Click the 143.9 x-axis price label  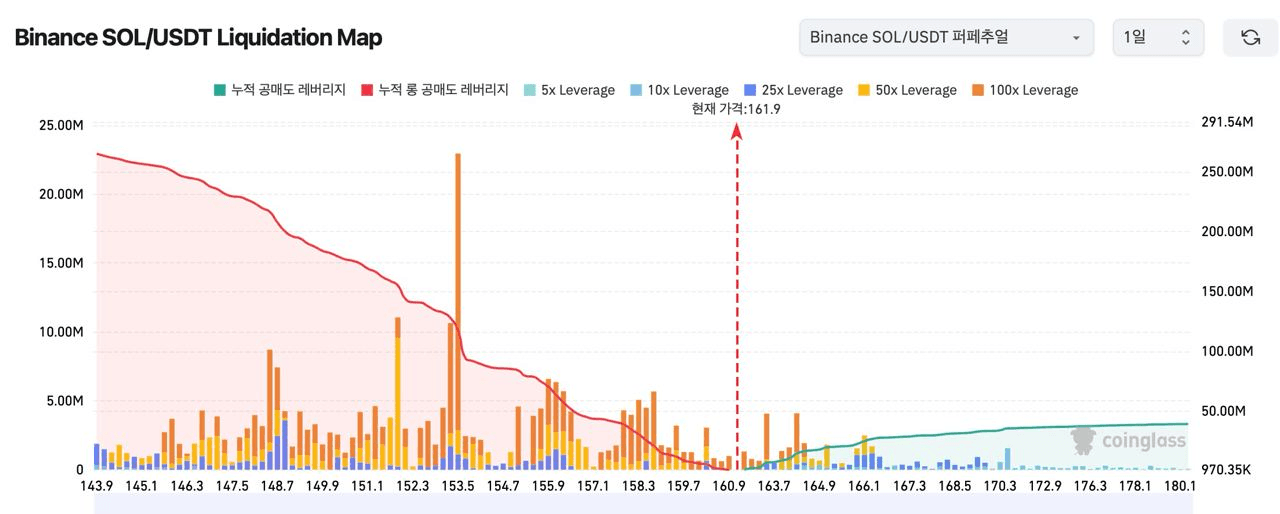pyautogui.click(x=95, y=486)
